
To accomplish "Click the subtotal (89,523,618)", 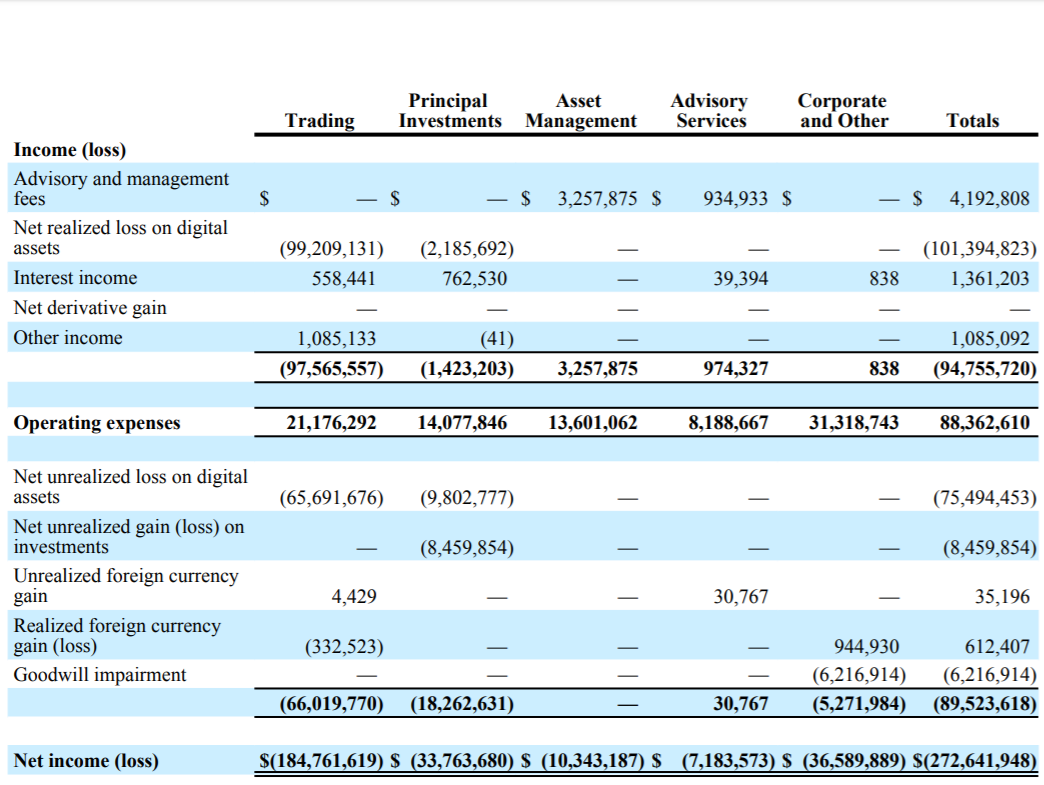I will coord(985,704).
